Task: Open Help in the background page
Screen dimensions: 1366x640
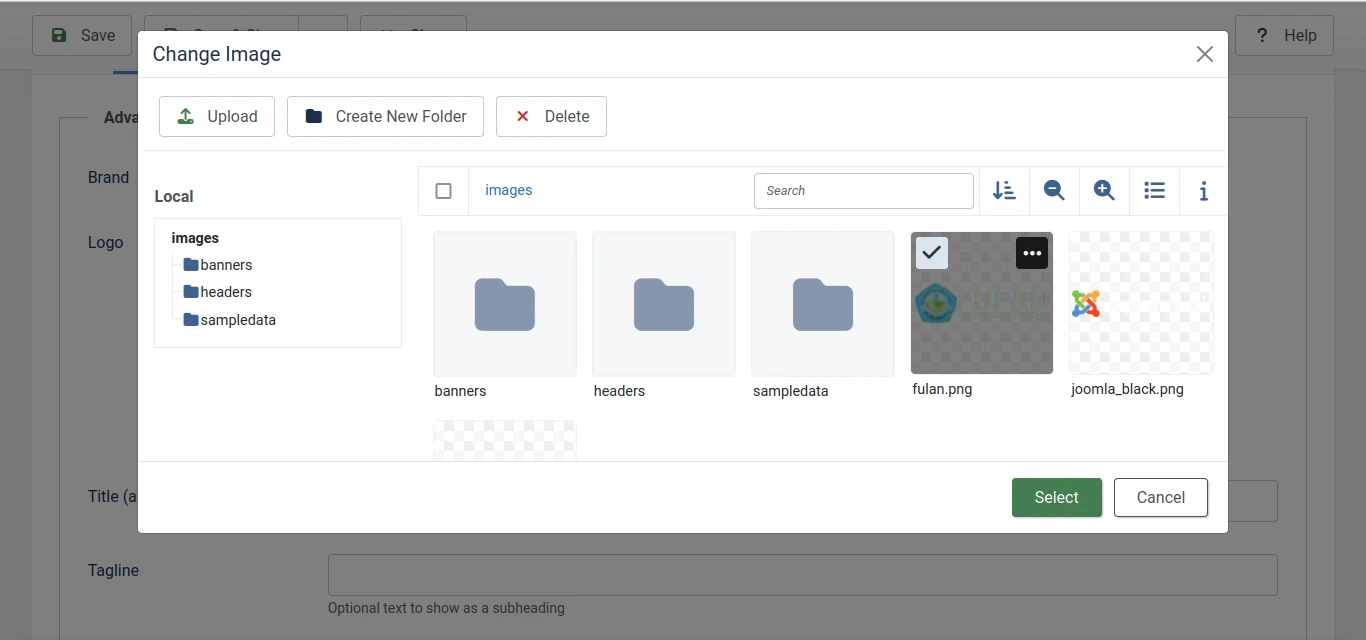Action: tap(1285, 35)
